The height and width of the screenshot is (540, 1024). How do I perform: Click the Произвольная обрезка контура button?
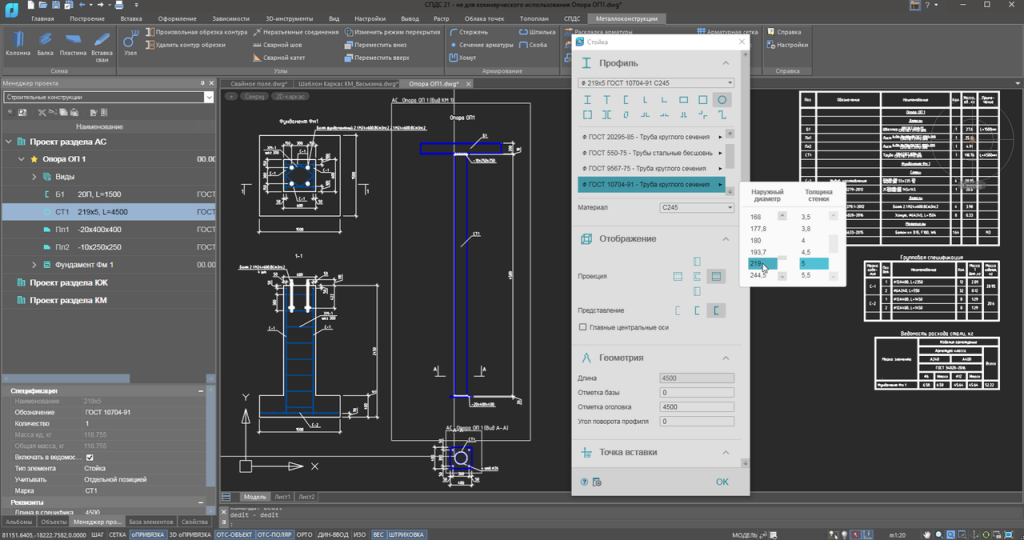pyautogui.click(x=196, y=32)
